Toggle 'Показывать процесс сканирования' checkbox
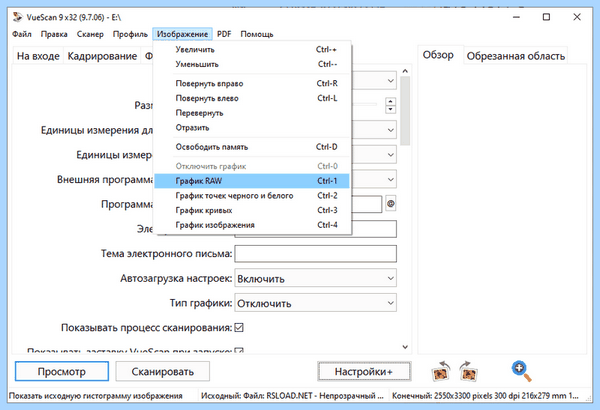The image size is (600, 410). (x=239, y=328)
